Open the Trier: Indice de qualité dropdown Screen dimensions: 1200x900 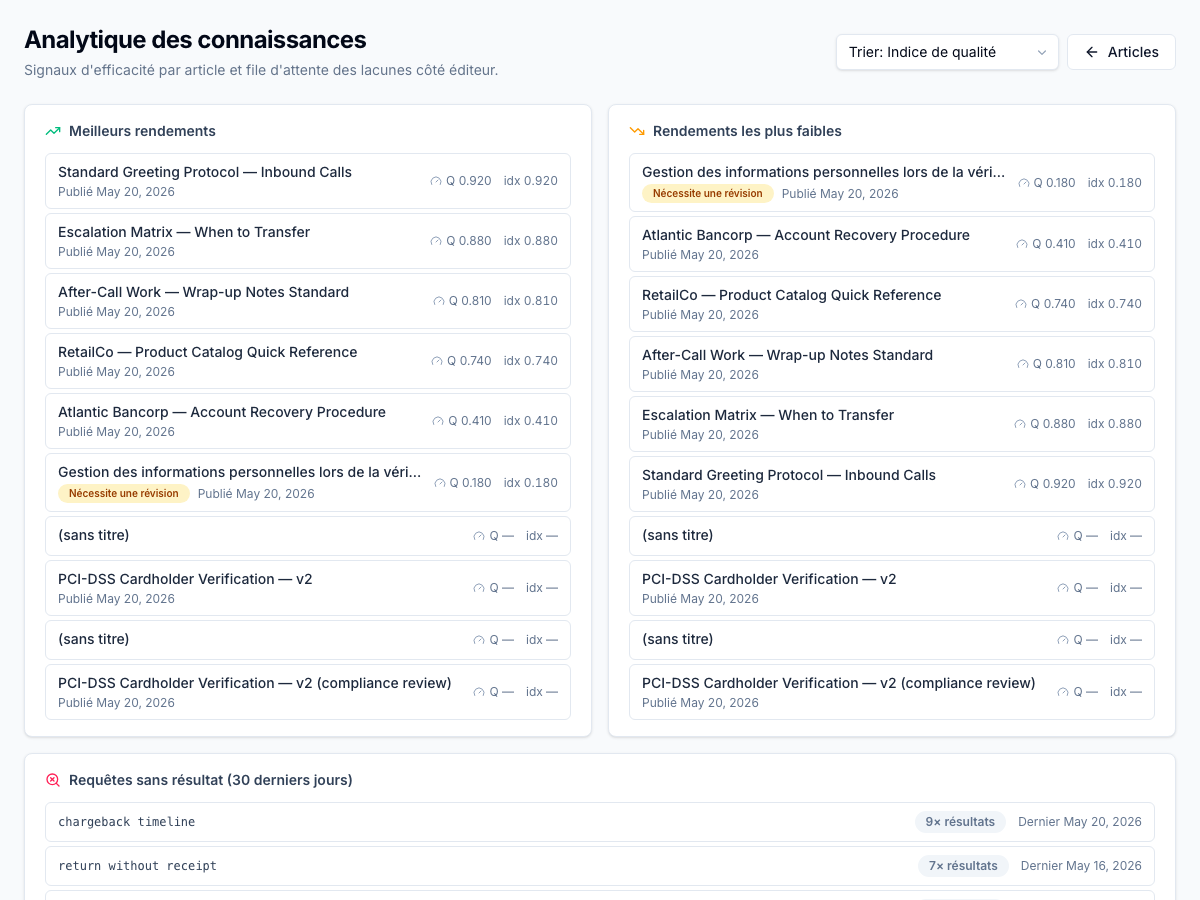947,52
